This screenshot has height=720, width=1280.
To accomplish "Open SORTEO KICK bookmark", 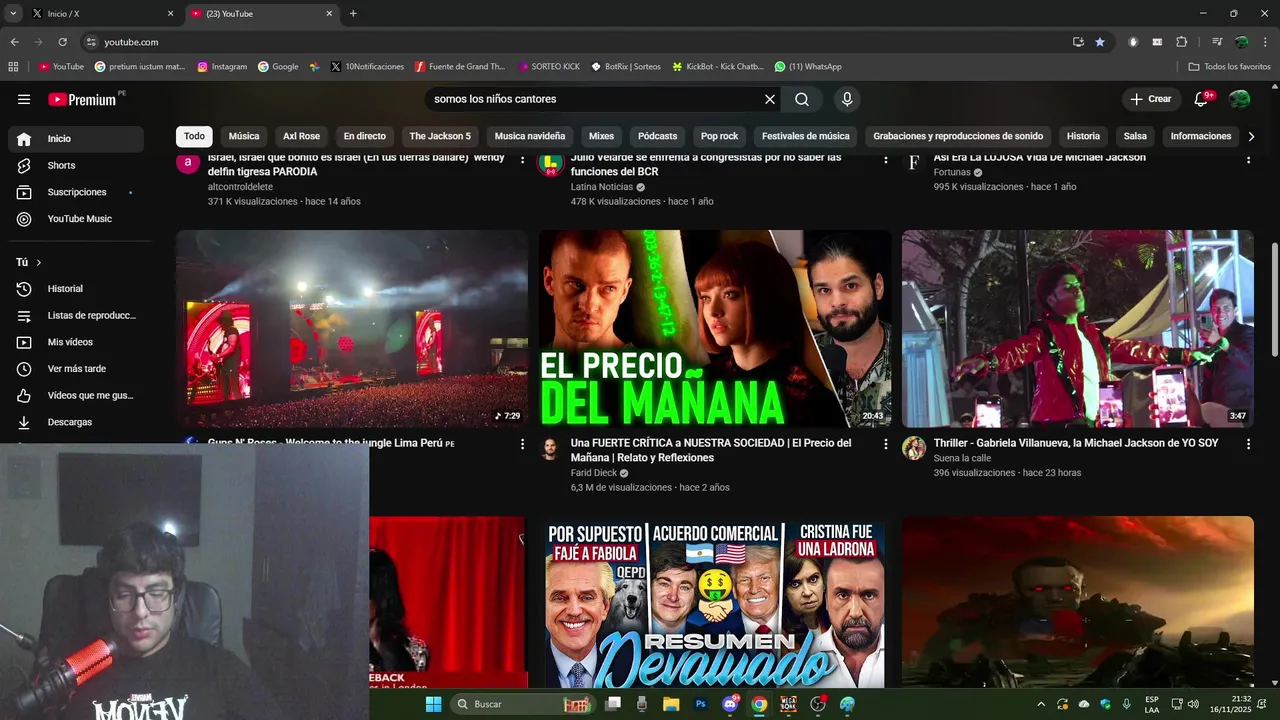I will [x=549, y=67].
